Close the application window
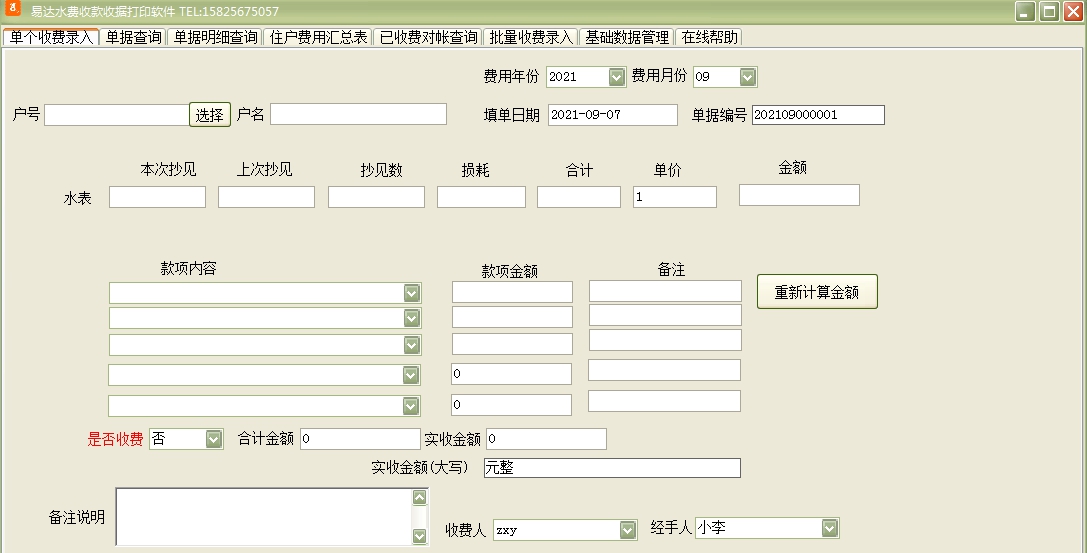The height and width of the screenshot is (553, 1087). point(1073,12)
